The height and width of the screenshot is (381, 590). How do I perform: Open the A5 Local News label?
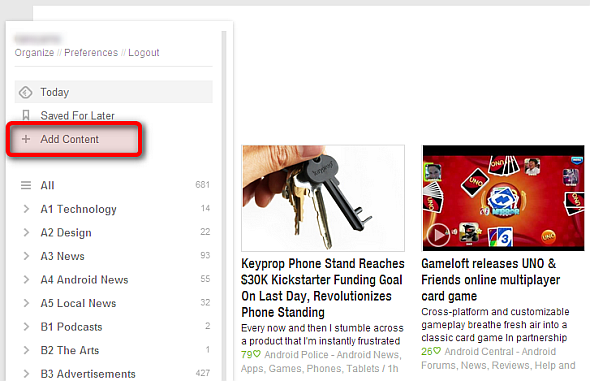pos(78,303)
